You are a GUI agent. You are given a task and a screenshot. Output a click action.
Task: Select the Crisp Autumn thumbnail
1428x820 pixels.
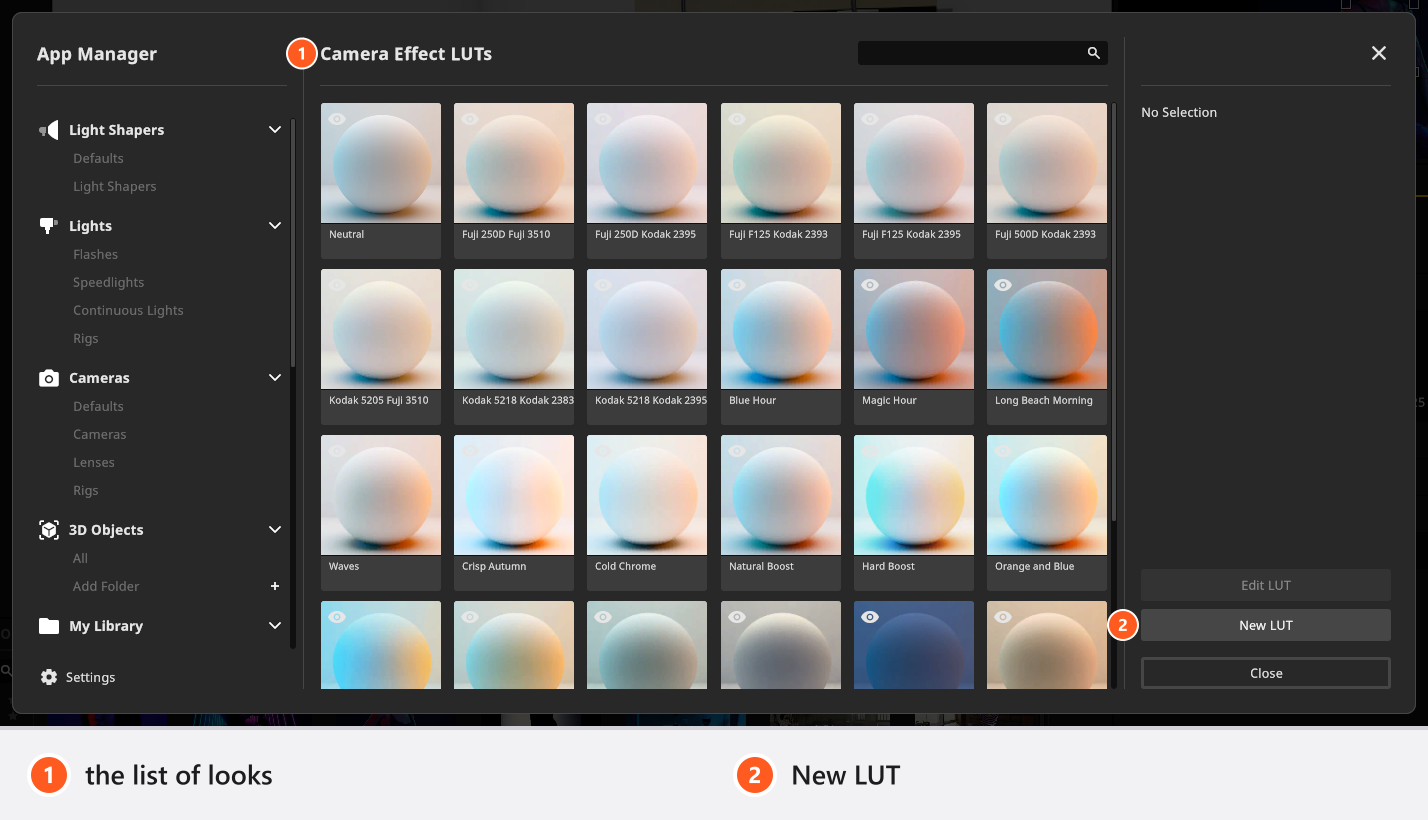514,495
